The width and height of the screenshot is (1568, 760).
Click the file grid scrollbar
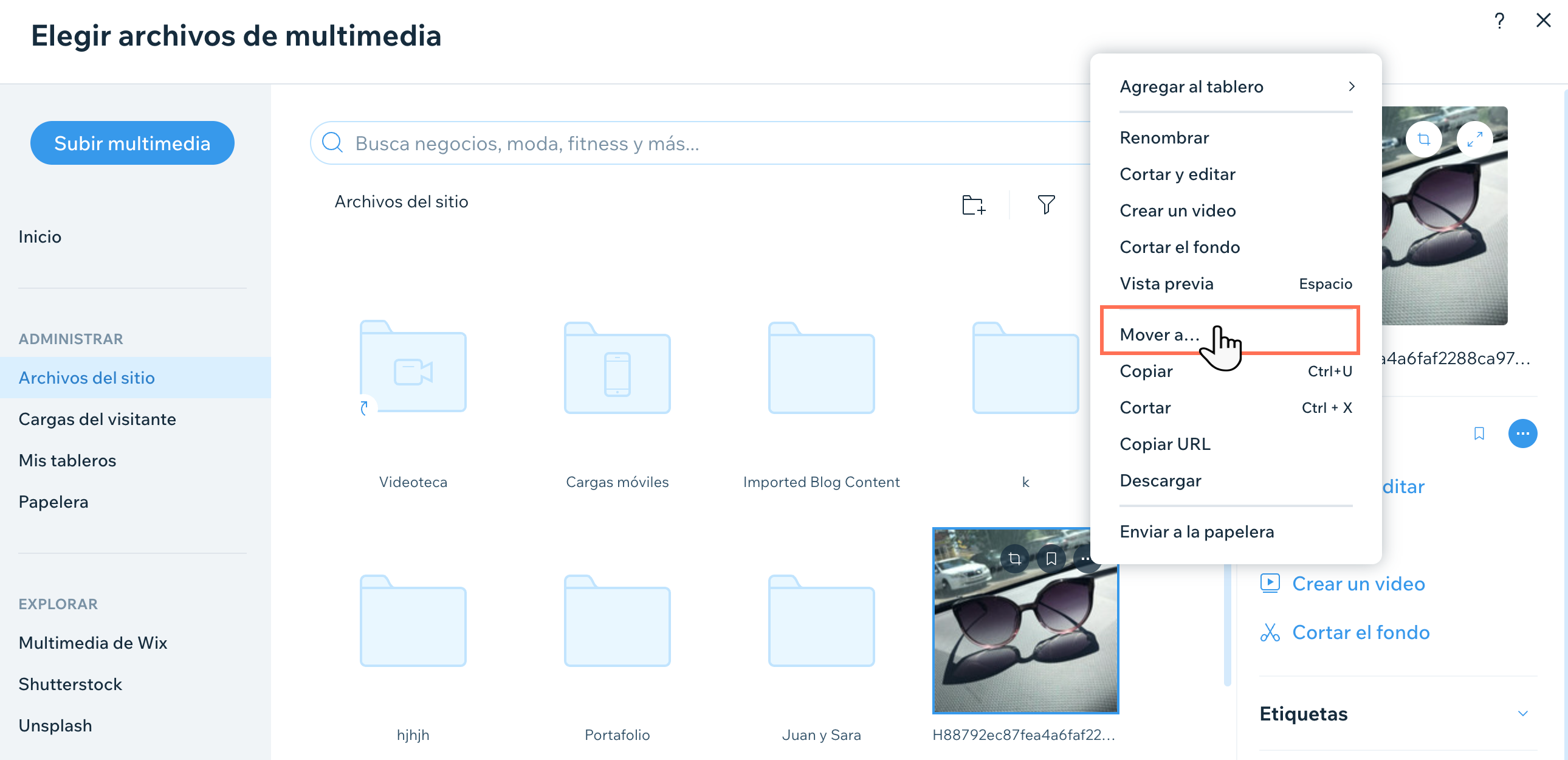(1226, 624)
